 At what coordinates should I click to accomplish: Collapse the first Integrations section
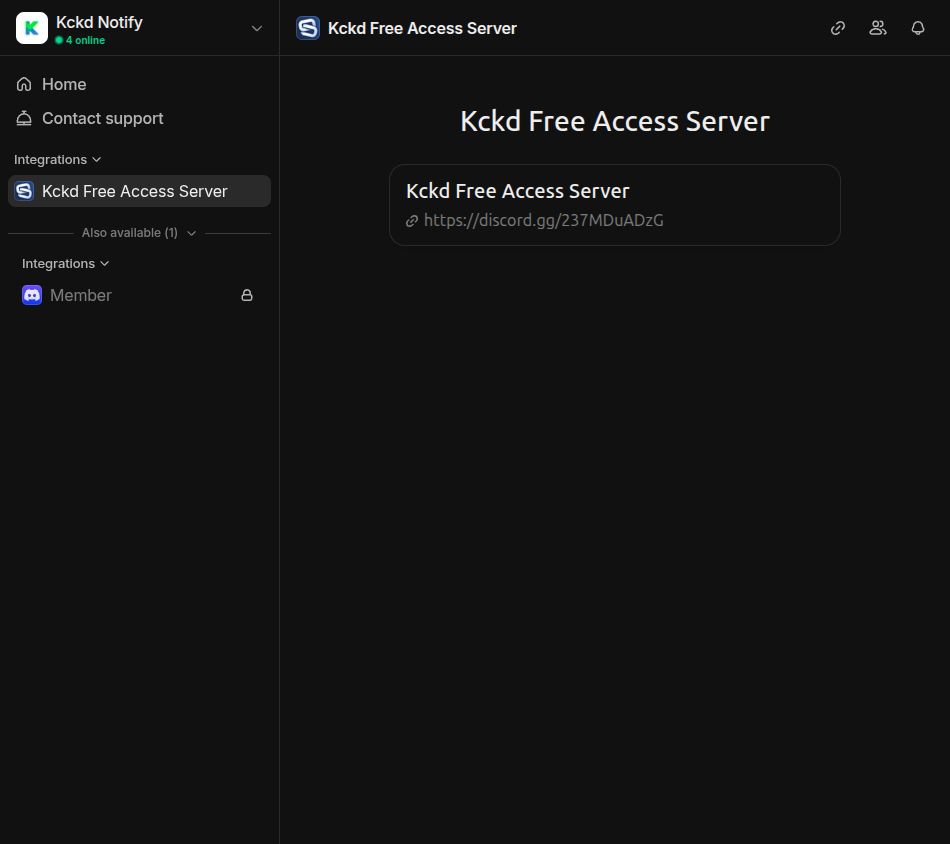click(x=57, y=159)
